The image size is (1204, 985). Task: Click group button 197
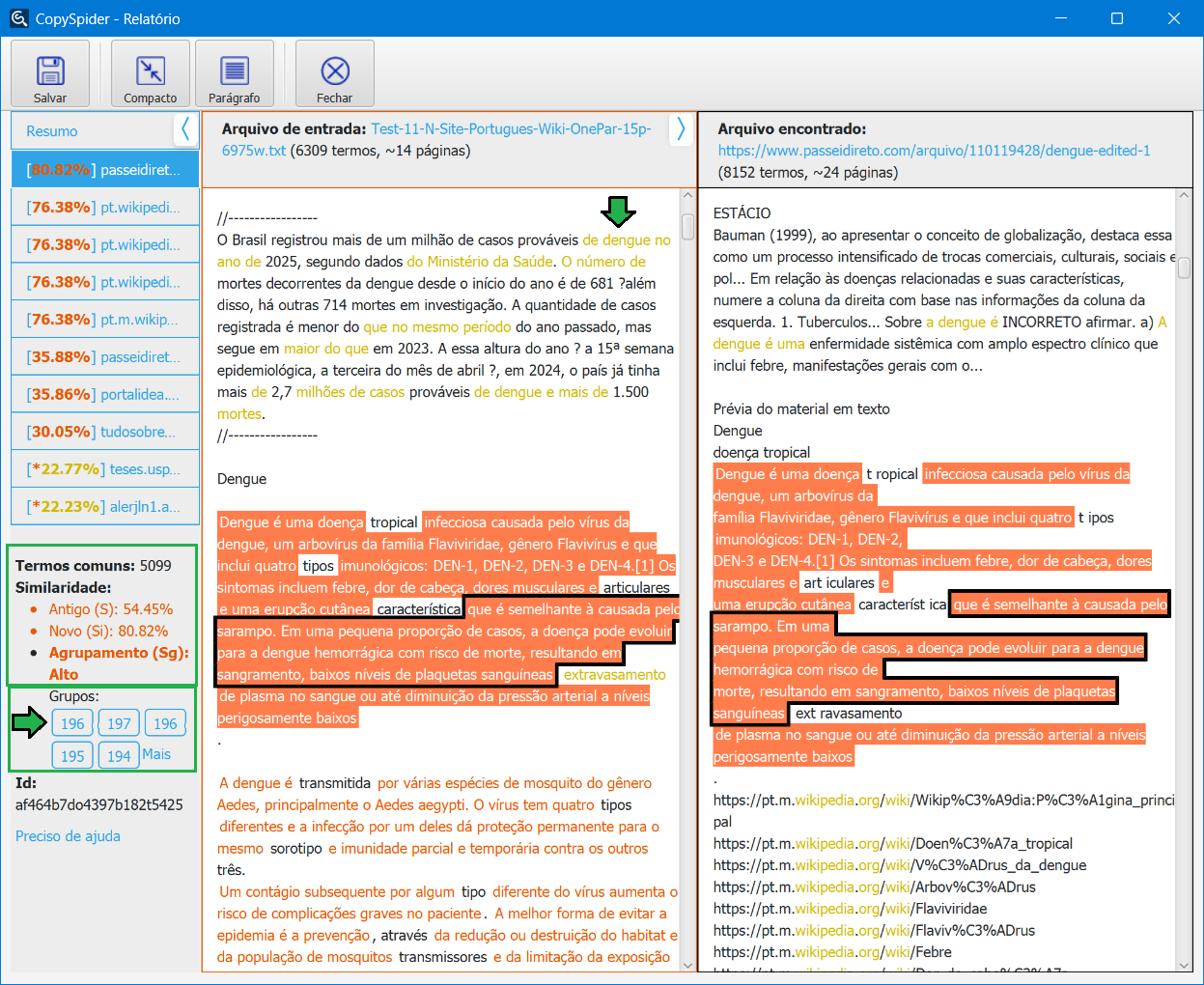(119, 723)
